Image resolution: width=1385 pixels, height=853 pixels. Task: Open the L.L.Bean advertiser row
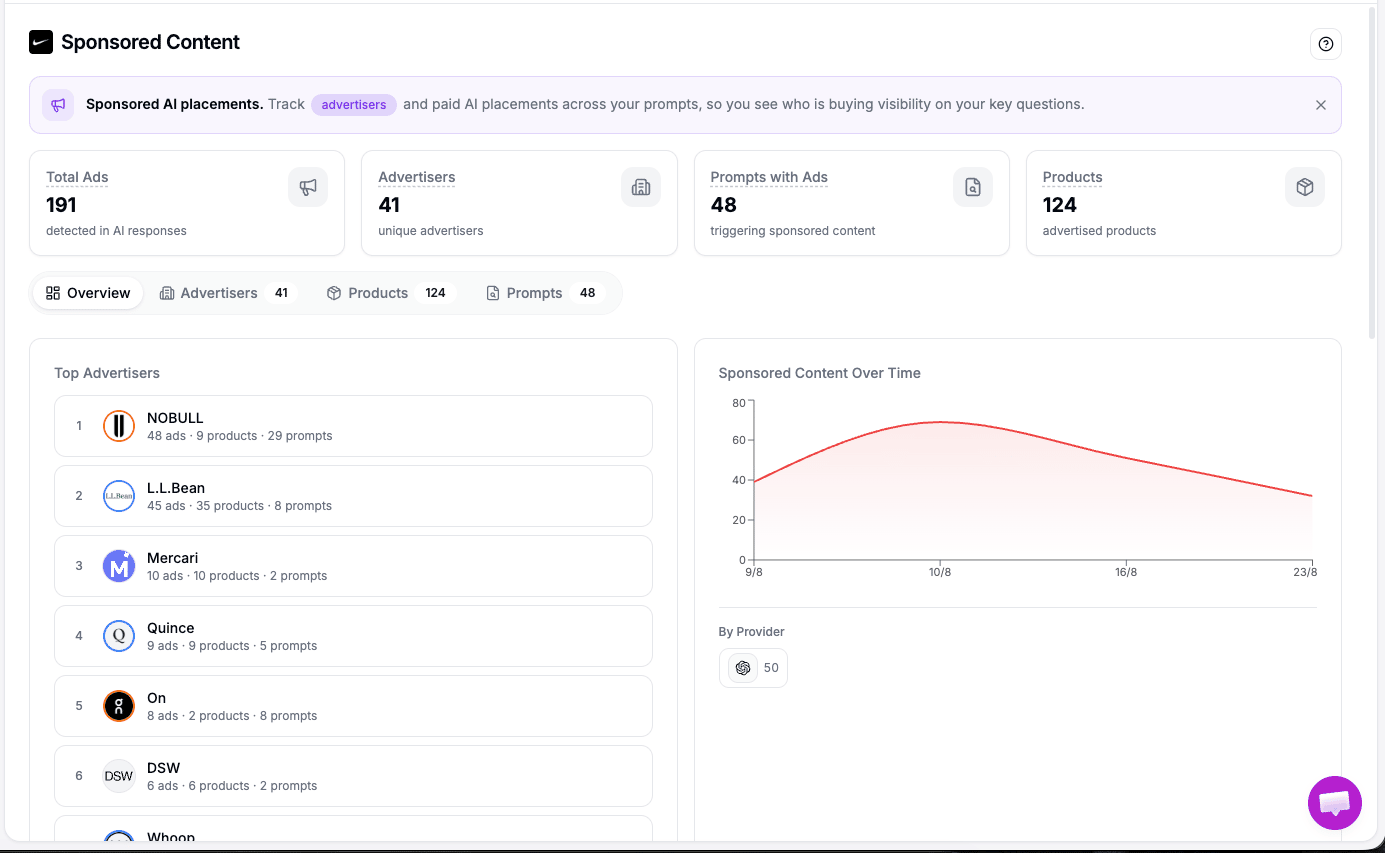[353, 496]
